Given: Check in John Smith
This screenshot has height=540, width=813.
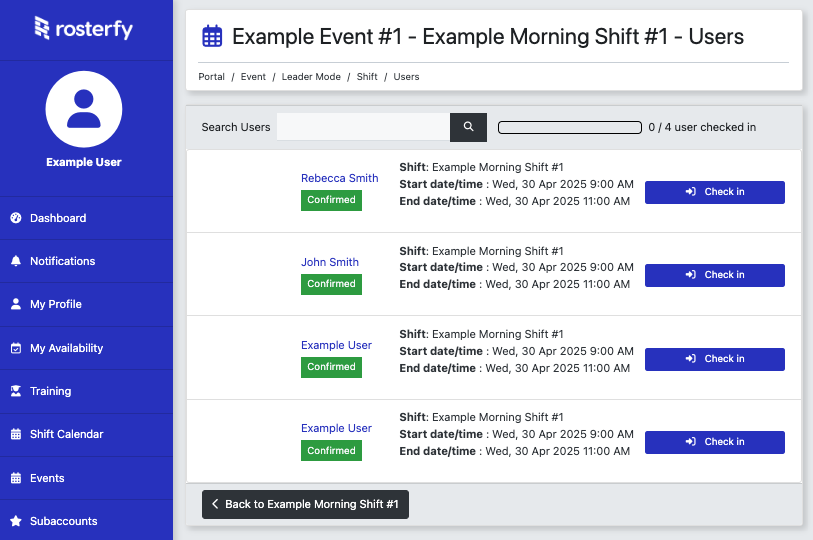Looking at the screenshot, I should (714, 275).
